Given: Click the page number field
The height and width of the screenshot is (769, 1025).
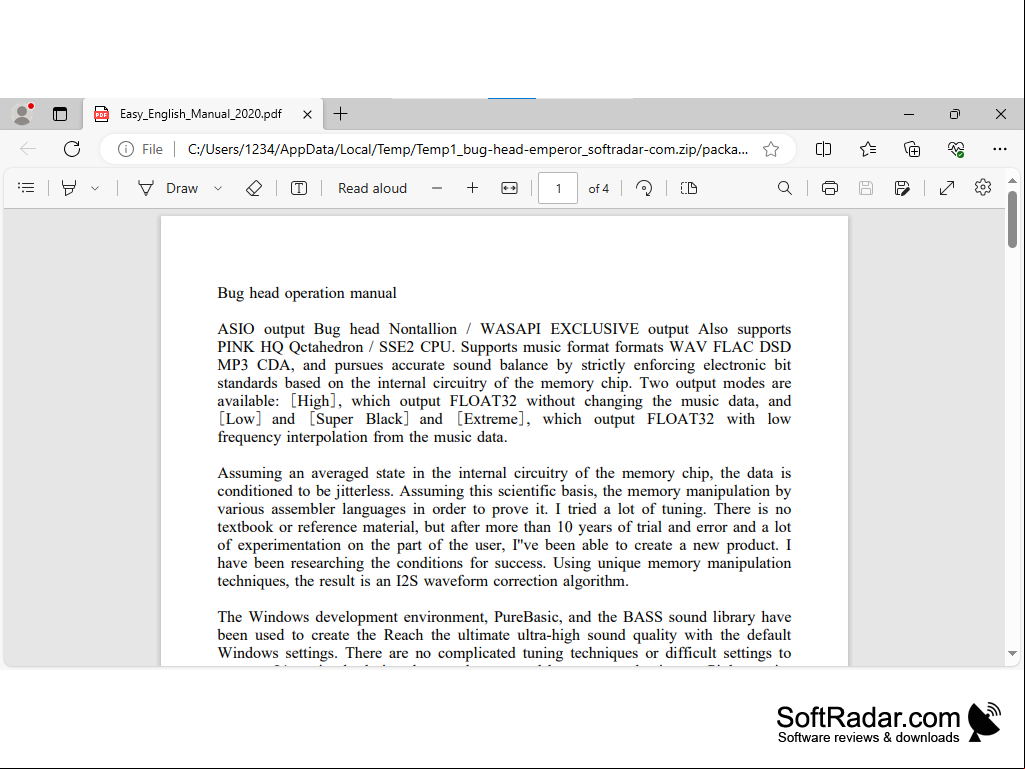Looking at the screenshot, I should click(558, 188).
